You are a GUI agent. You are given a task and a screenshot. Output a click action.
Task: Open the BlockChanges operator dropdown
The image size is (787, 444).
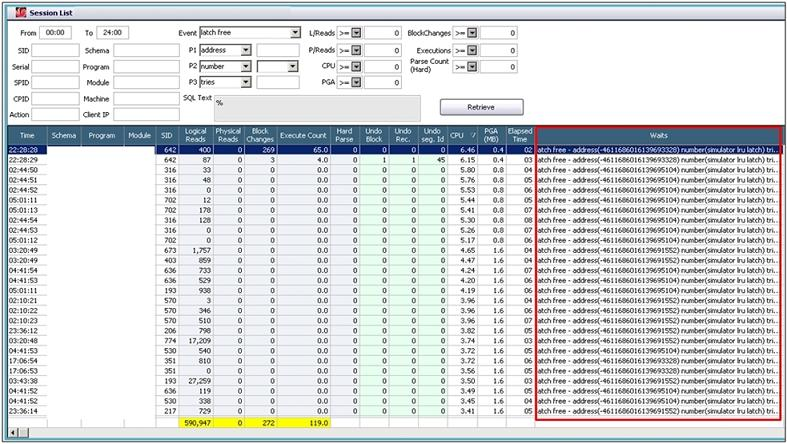point(472,33)
